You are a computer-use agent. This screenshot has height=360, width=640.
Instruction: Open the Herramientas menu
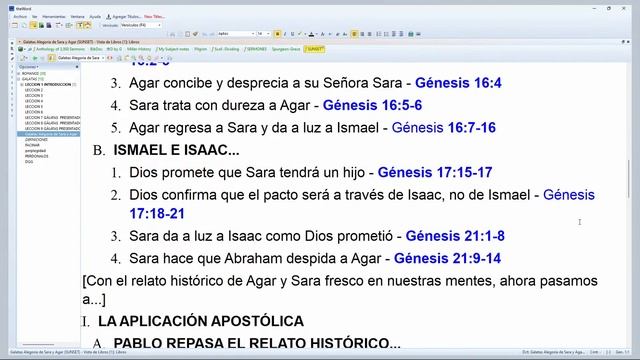54,17
